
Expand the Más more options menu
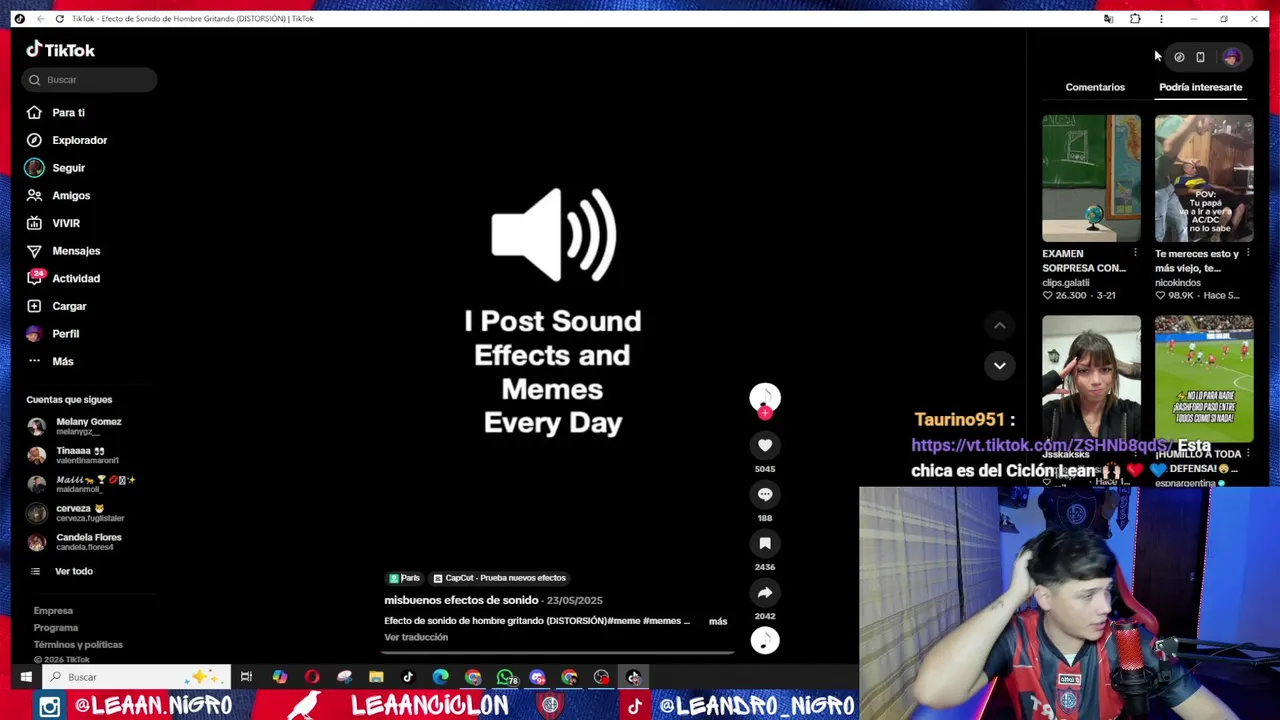(x=50, y=361)
